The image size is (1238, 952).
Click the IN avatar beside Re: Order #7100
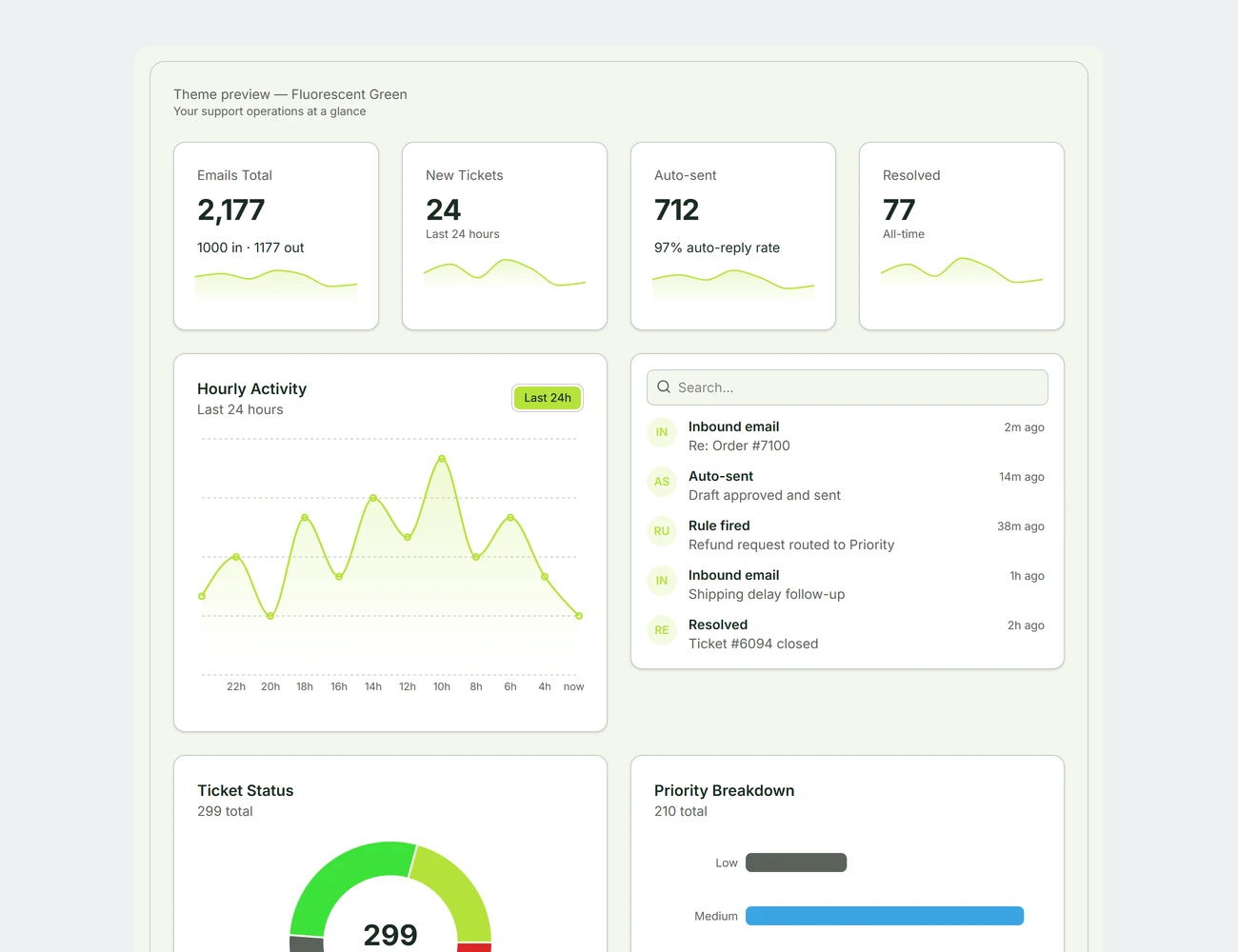662,432
